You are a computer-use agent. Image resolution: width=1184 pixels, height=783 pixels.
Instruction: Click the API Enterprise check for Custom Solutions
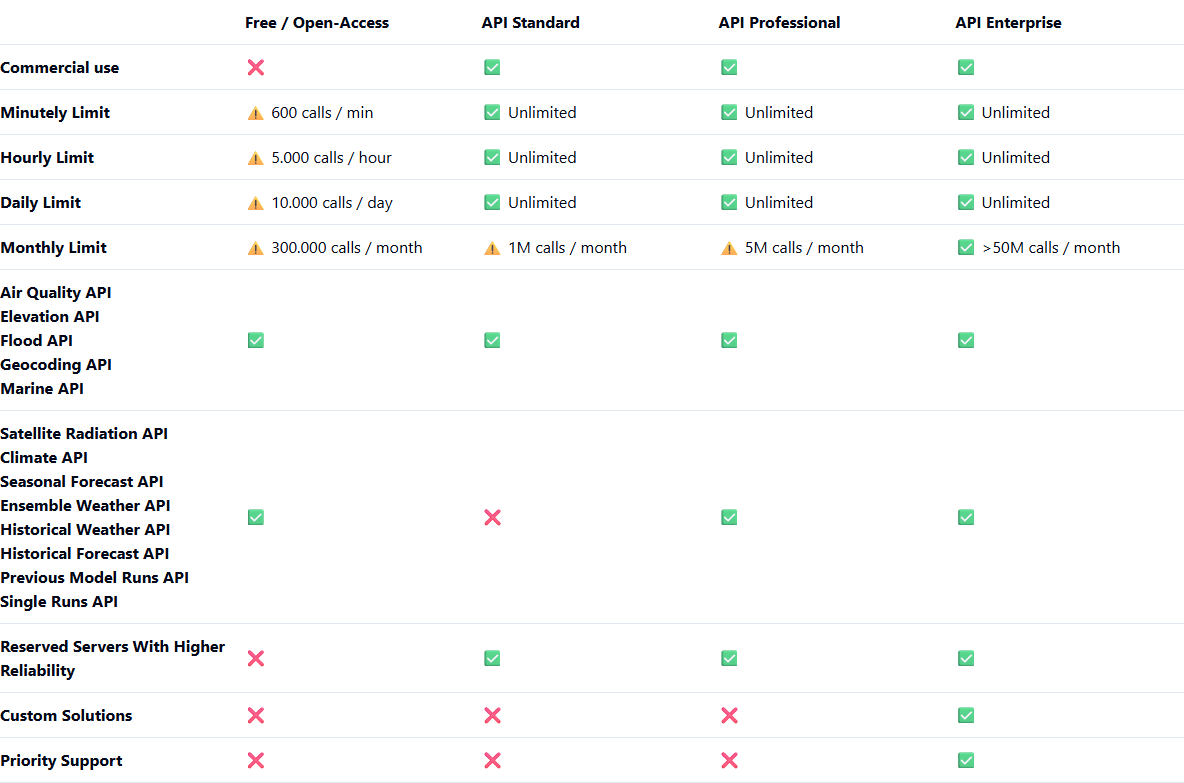point(966,715)
